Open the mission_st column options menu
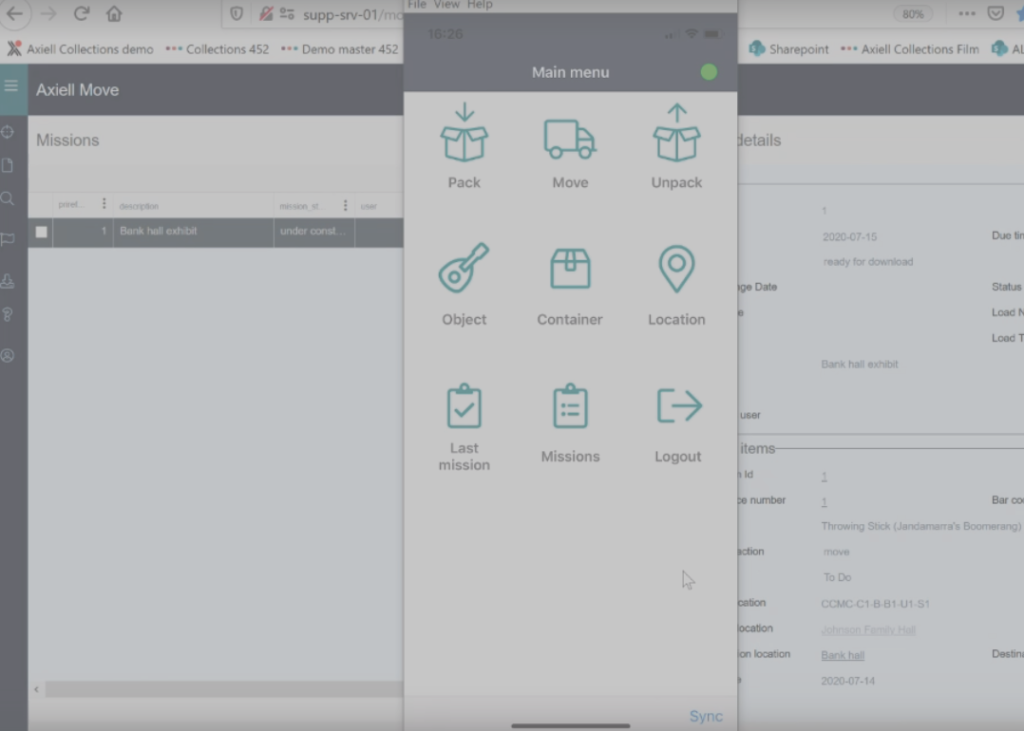This screenshot has width=1024, height=731. (346, 205)
